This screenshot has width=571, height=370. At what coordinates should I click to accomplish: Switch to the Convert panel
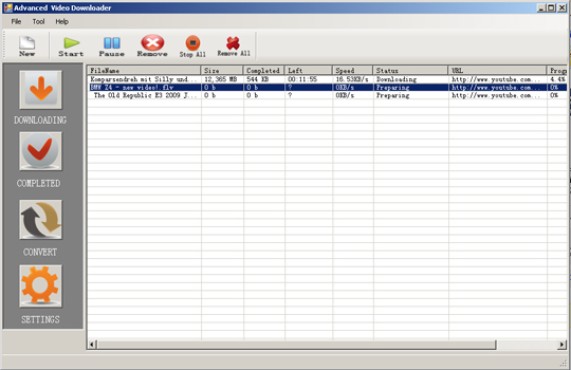tap(40, 219)
